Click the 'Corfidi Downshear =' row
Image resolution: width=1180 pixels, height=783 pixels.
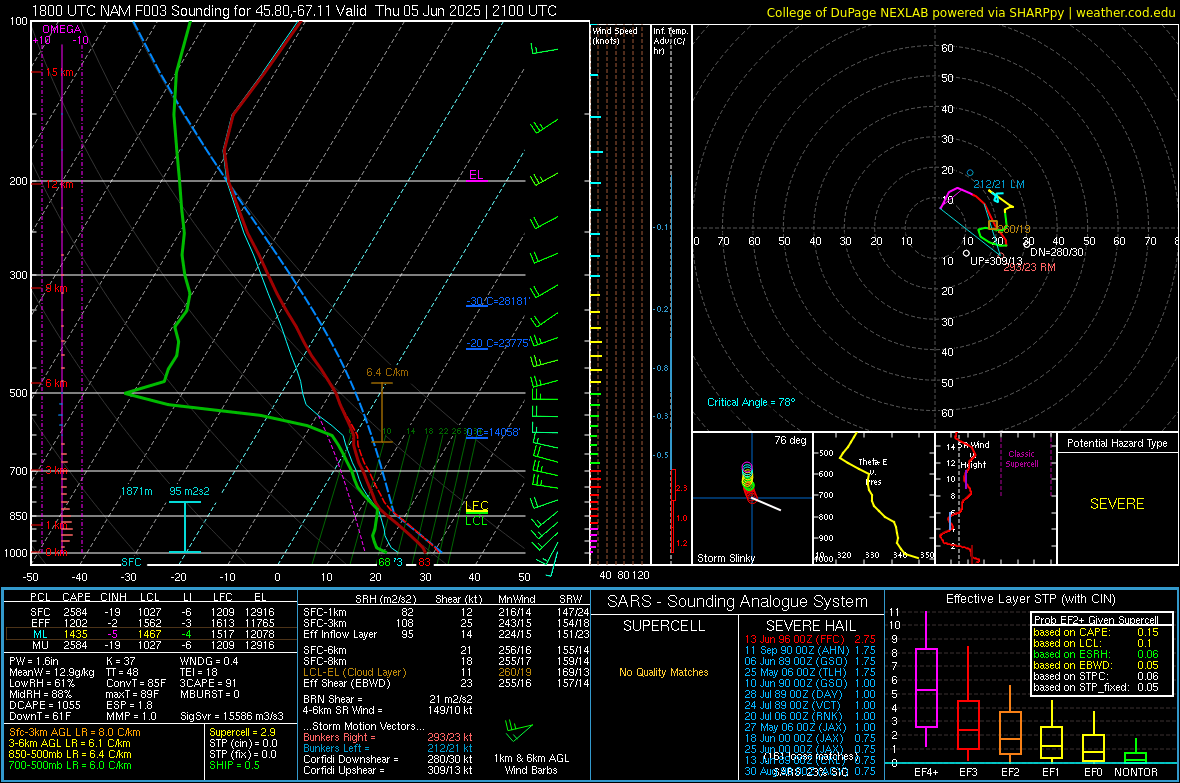pos(388,759)
